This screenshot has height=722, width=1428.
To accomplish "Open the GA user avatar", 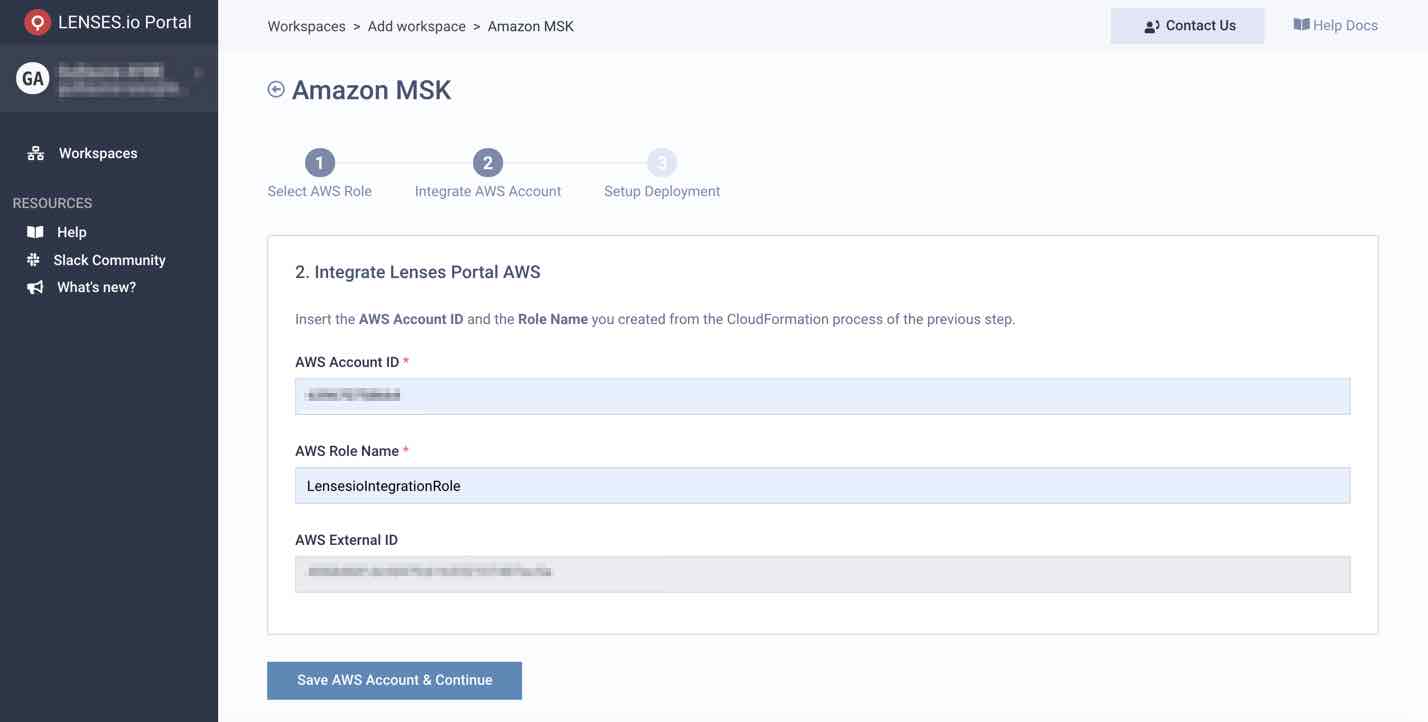I will pyautogui.click(x=33, y=78).
